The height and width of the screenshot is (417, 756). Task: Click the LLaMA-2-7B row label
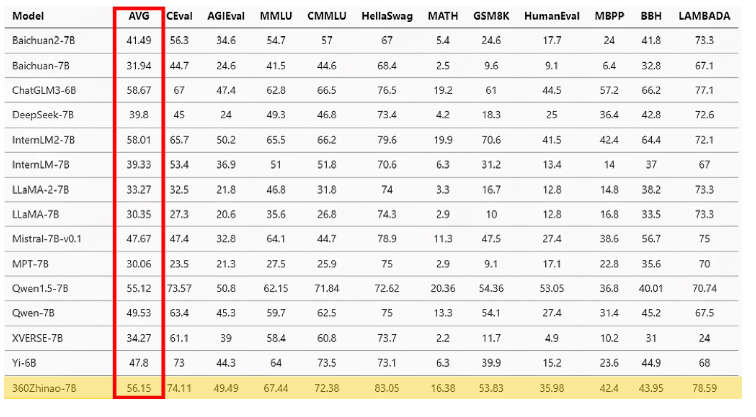(40, 189)
